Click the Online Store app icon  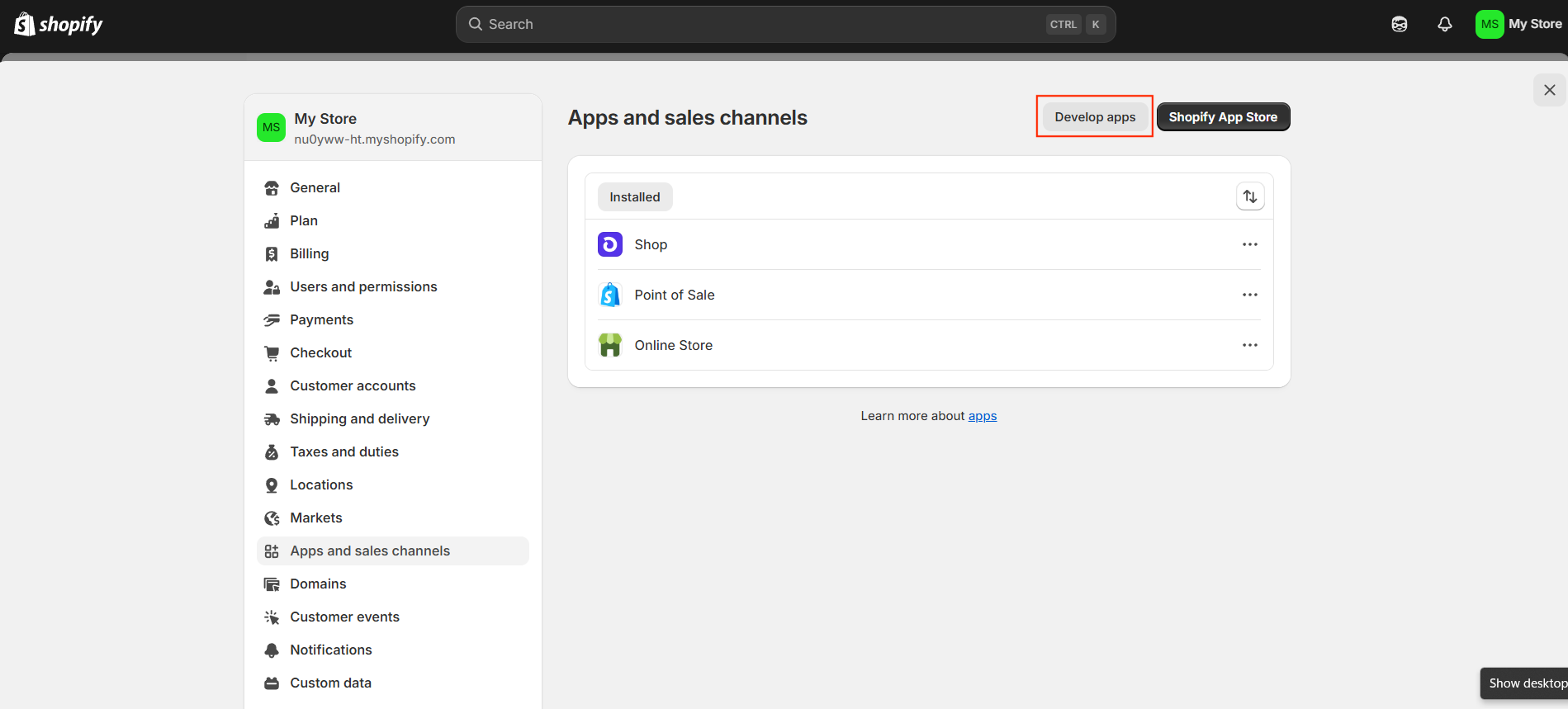click(x=610, y=345)
